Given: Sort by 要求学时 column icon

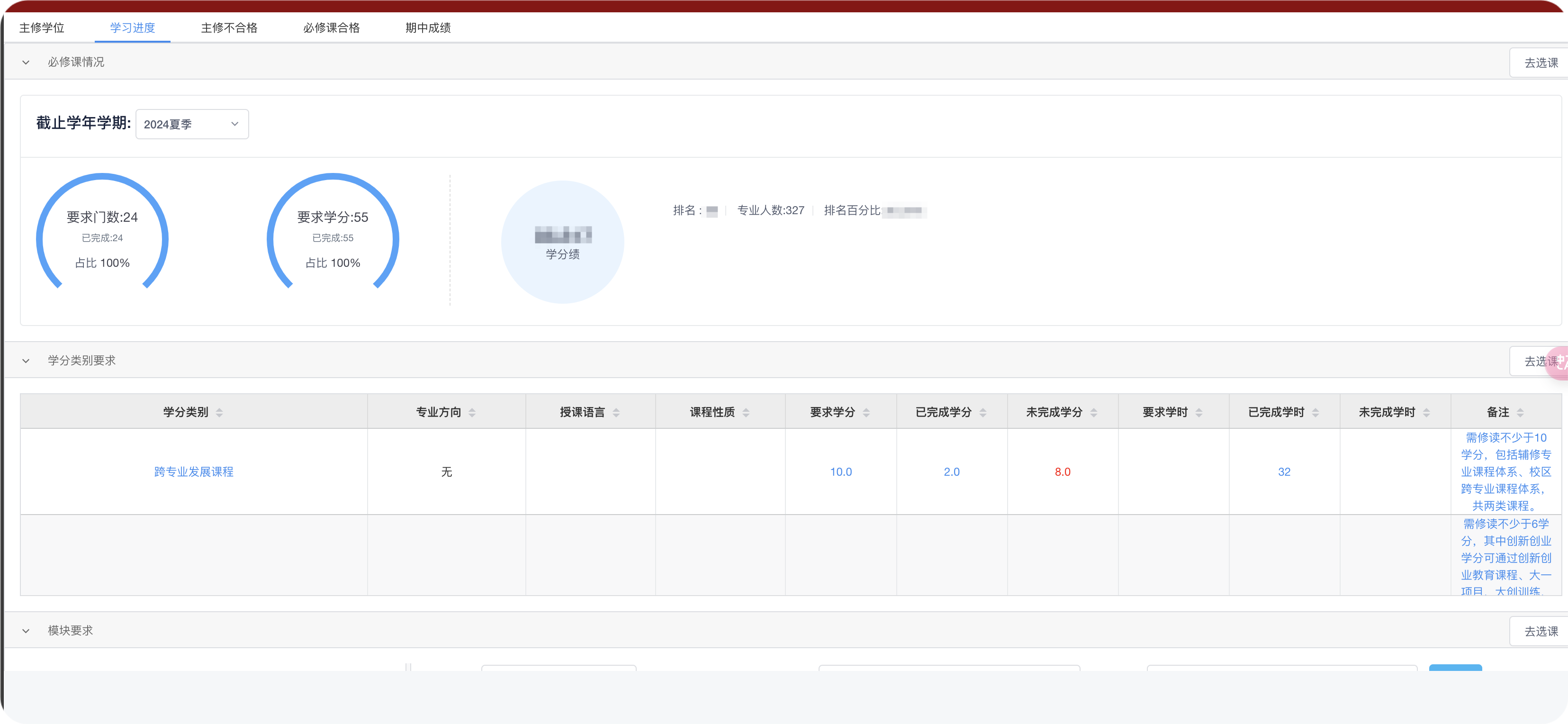Looking at the screenshot, I should [x=1199, y=413].
